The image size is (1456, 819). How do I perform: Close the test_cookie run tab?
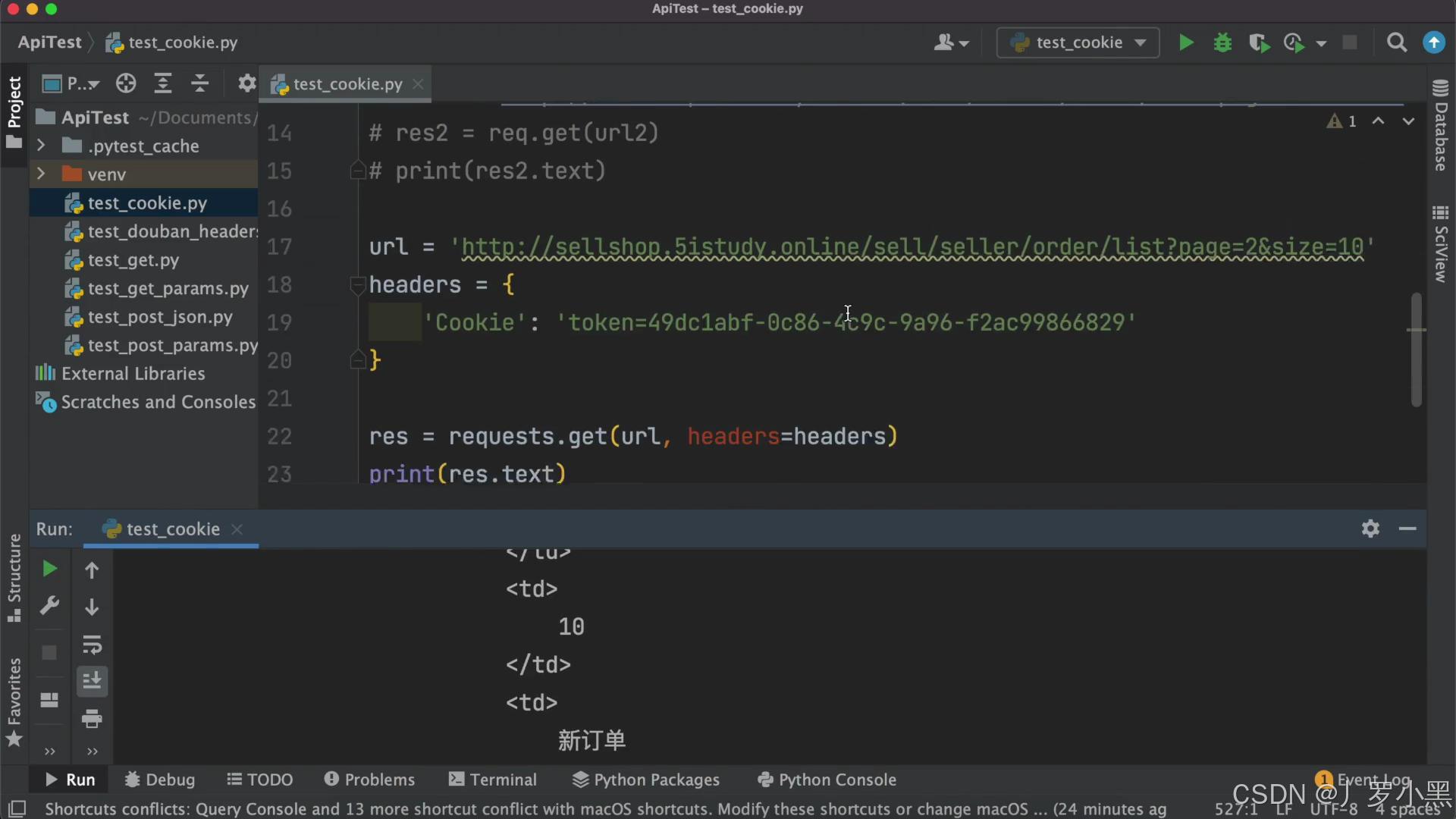point(237,529)
